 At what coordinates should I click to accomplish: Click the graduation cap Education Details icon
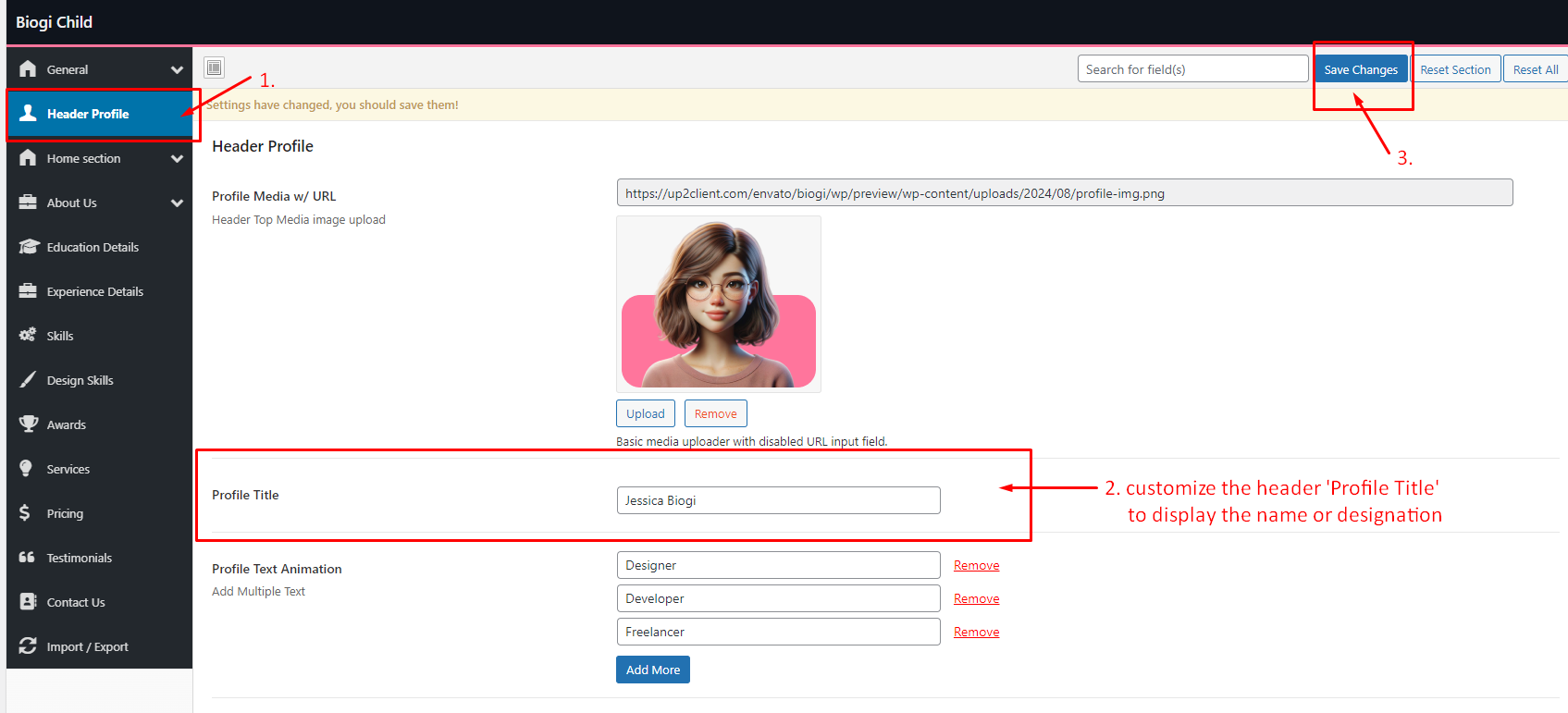tap(29, 247)
